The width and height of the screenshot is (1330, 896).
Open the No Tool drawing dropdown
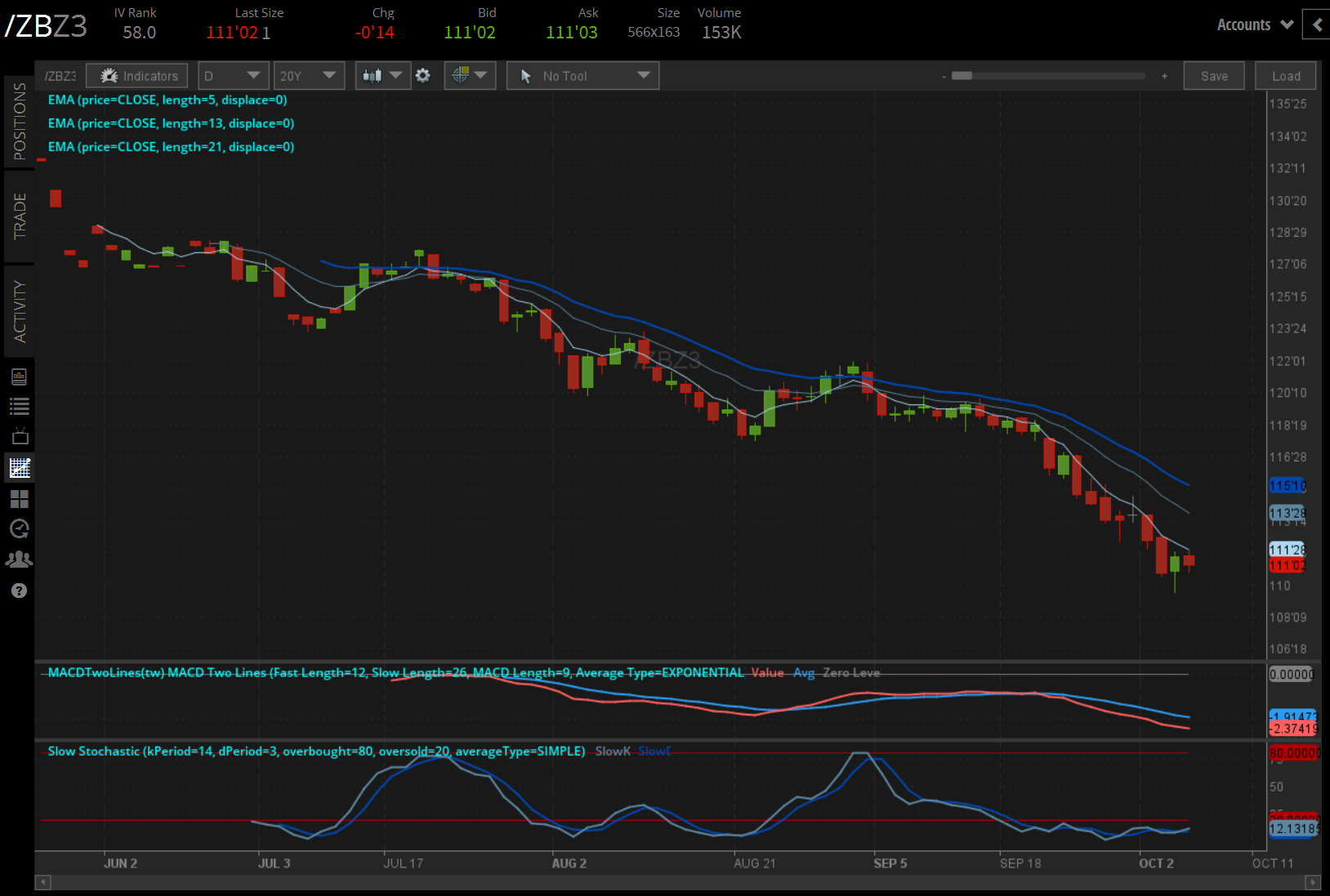(x=582, y=76)
